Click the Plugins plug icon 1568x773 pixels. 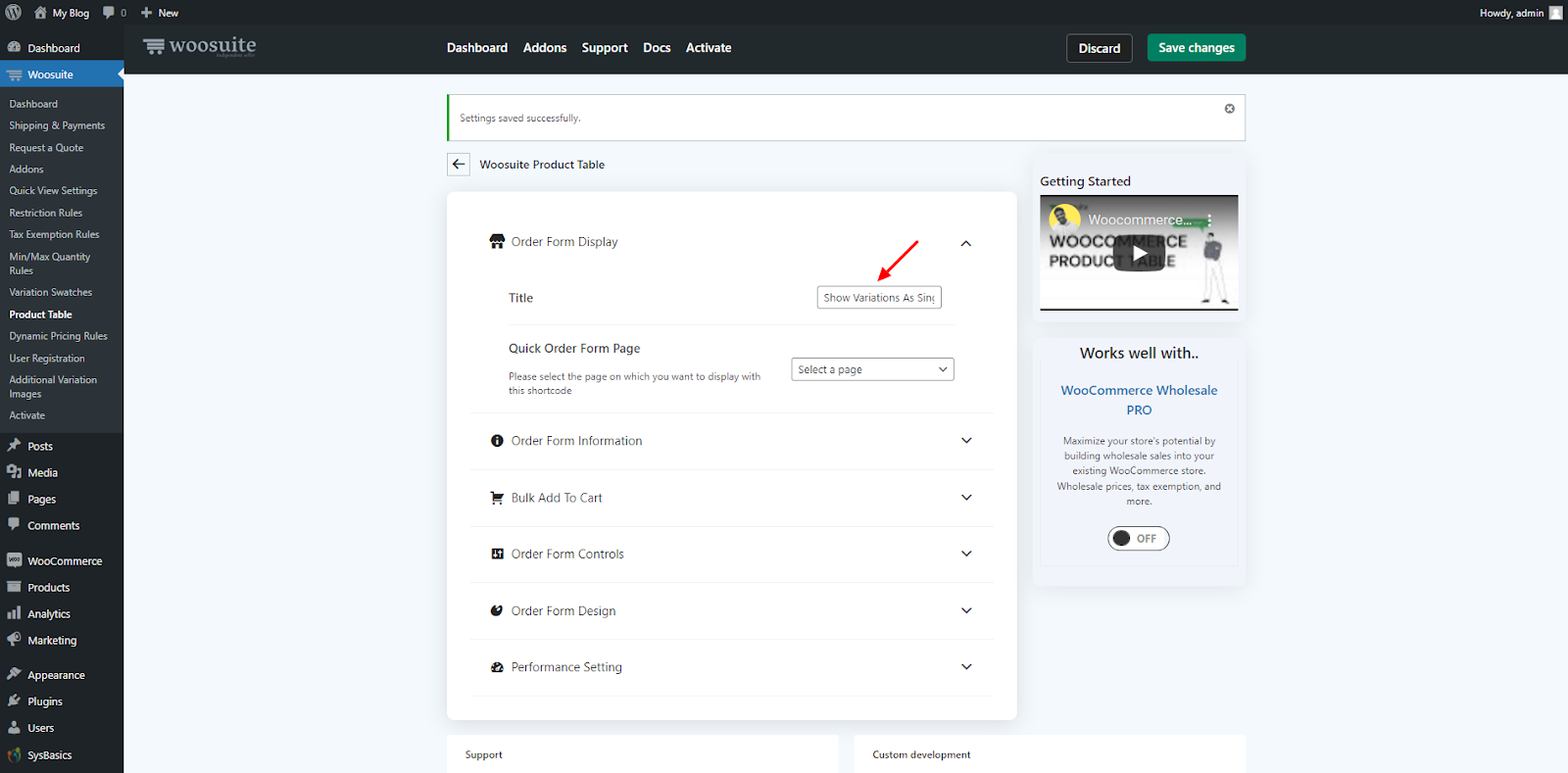(x=14, y=701)
